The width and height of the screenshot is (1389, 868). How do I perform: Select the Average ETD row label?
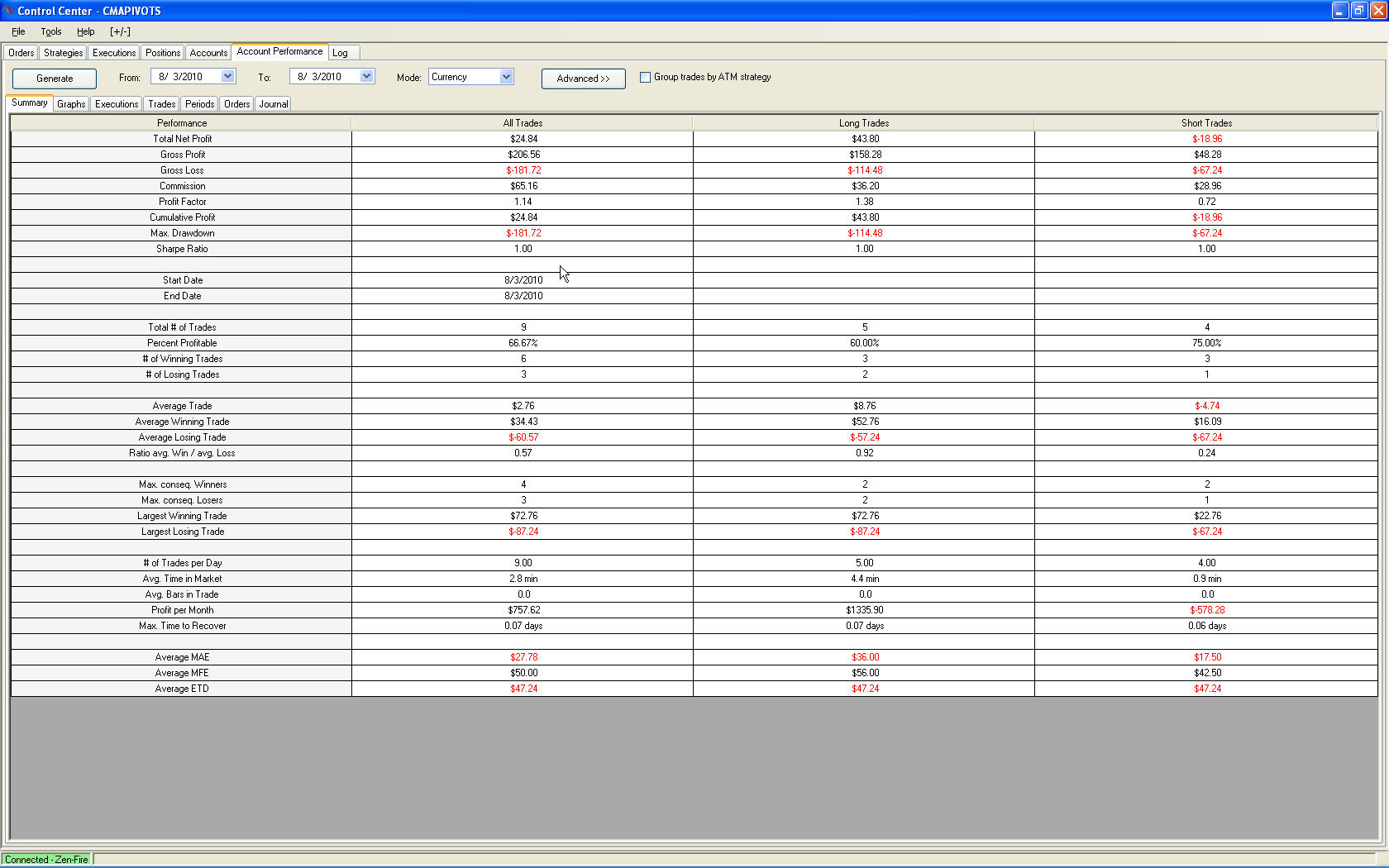pyautogui.click(x=182, y=689)
